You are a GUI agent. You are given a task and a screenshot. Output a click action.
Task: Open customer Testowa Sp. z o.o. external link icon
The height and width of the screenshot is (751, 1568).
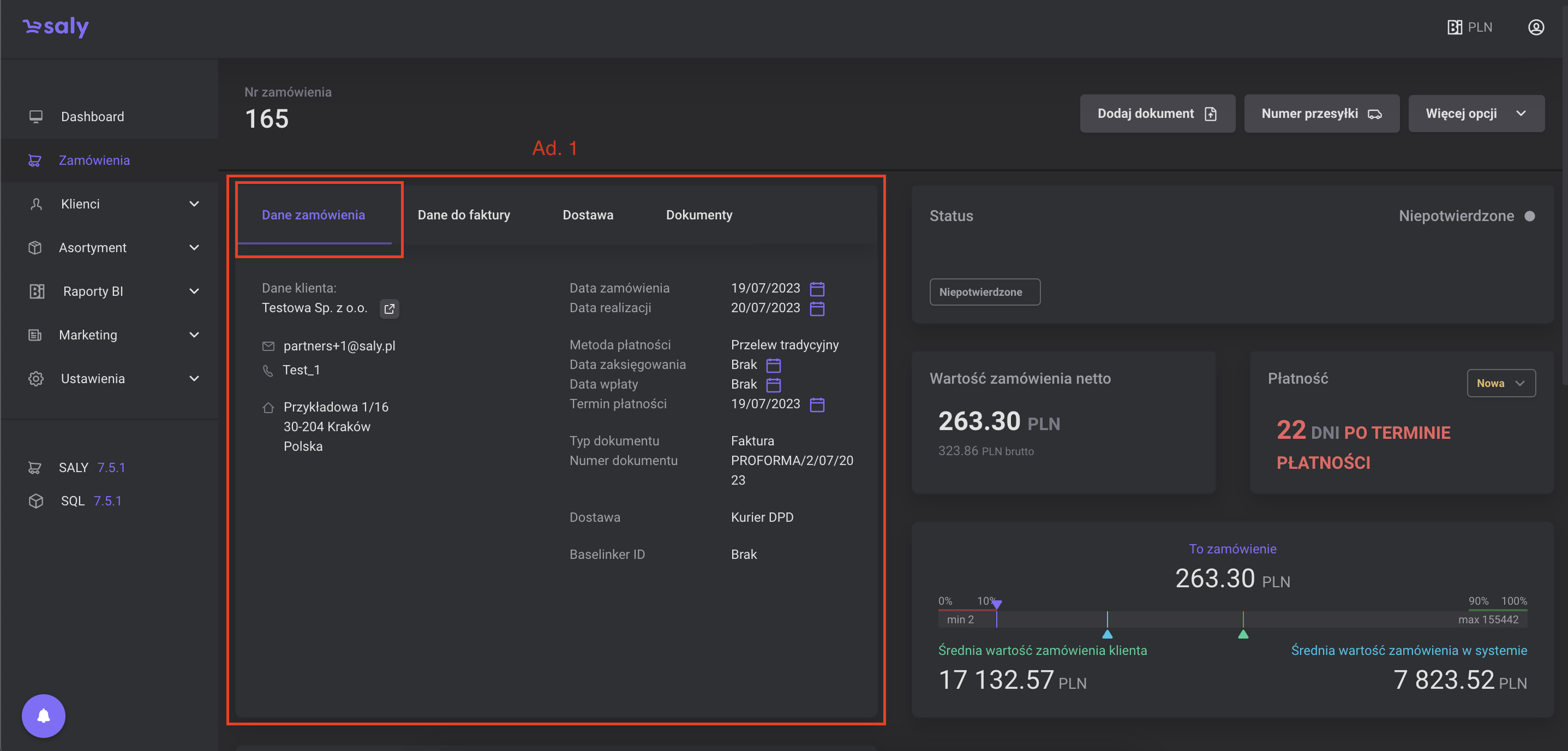coord(390,309)
